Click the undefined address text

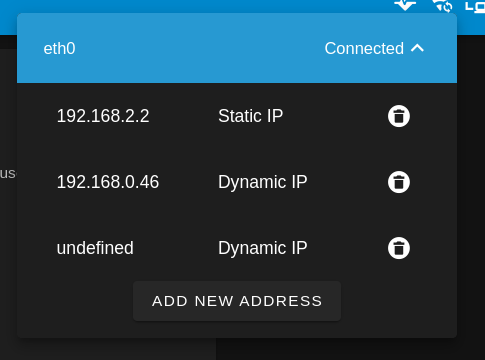pyautogui.click(x=95, y=248)
